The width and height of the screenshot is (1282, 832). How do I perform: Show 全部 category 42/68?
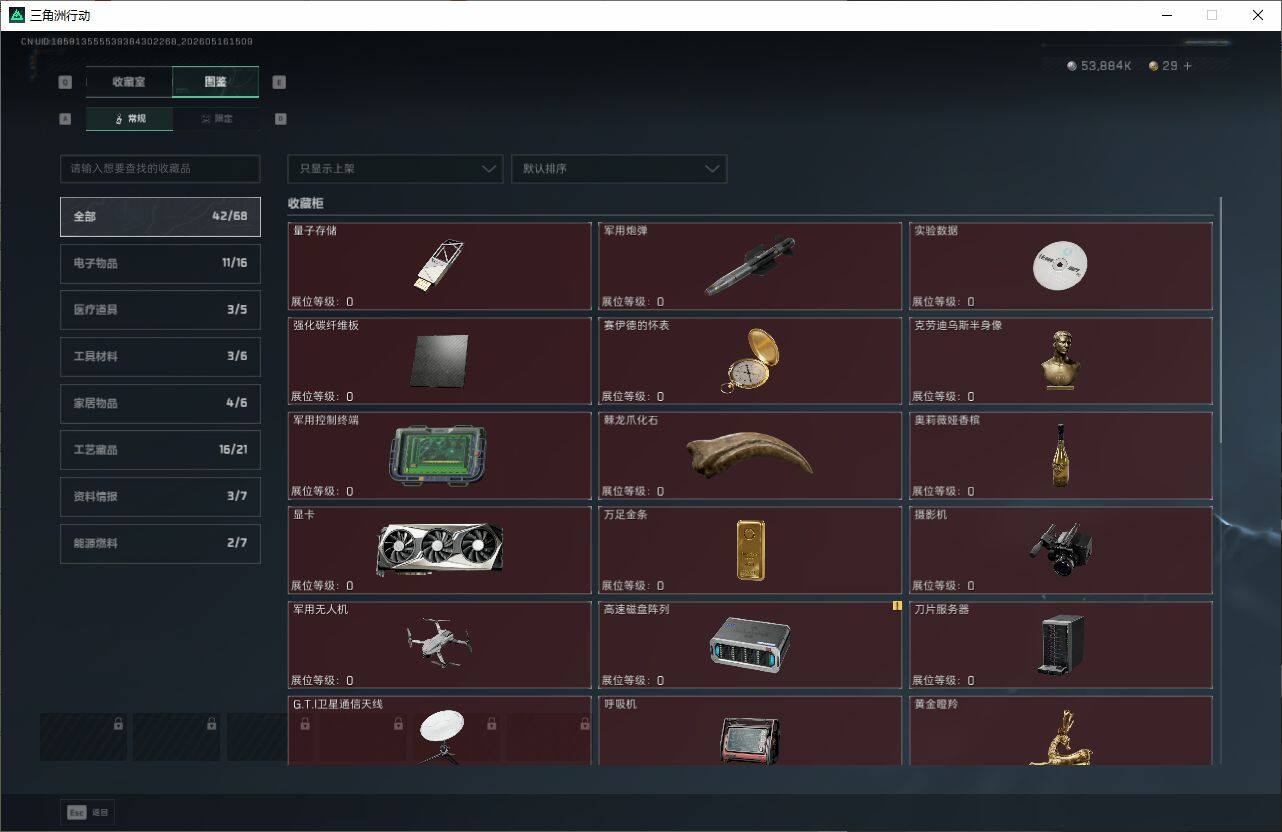[160, 216]
